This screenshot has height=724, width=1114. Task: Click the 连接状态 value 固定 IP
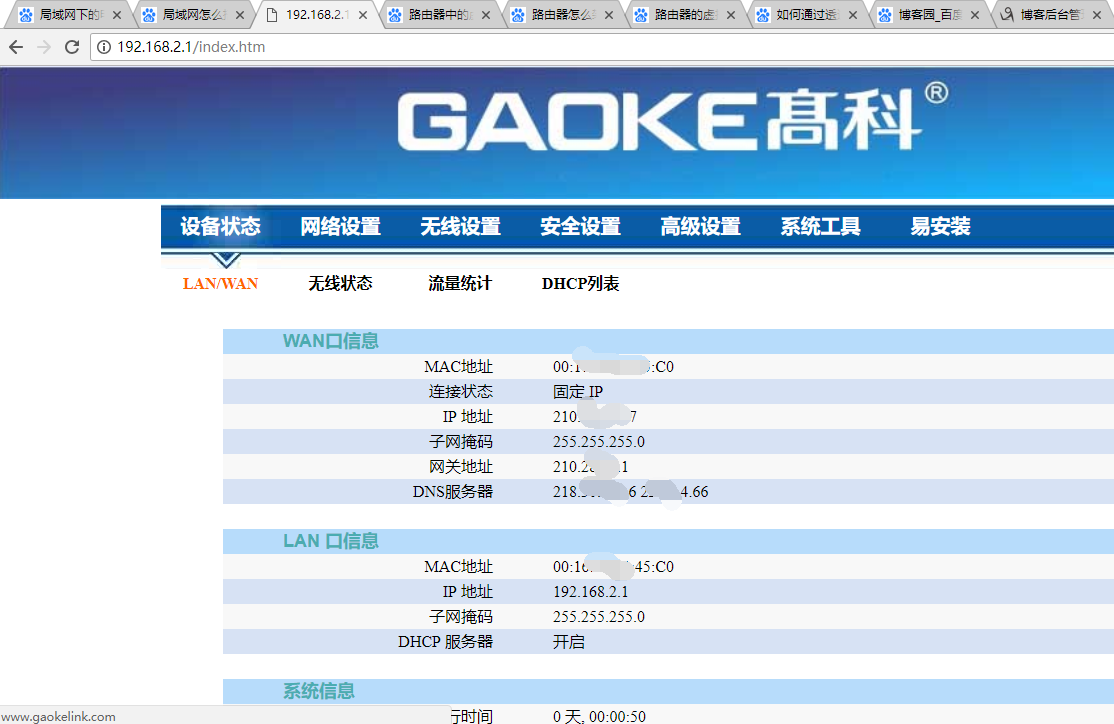point(578,391)
